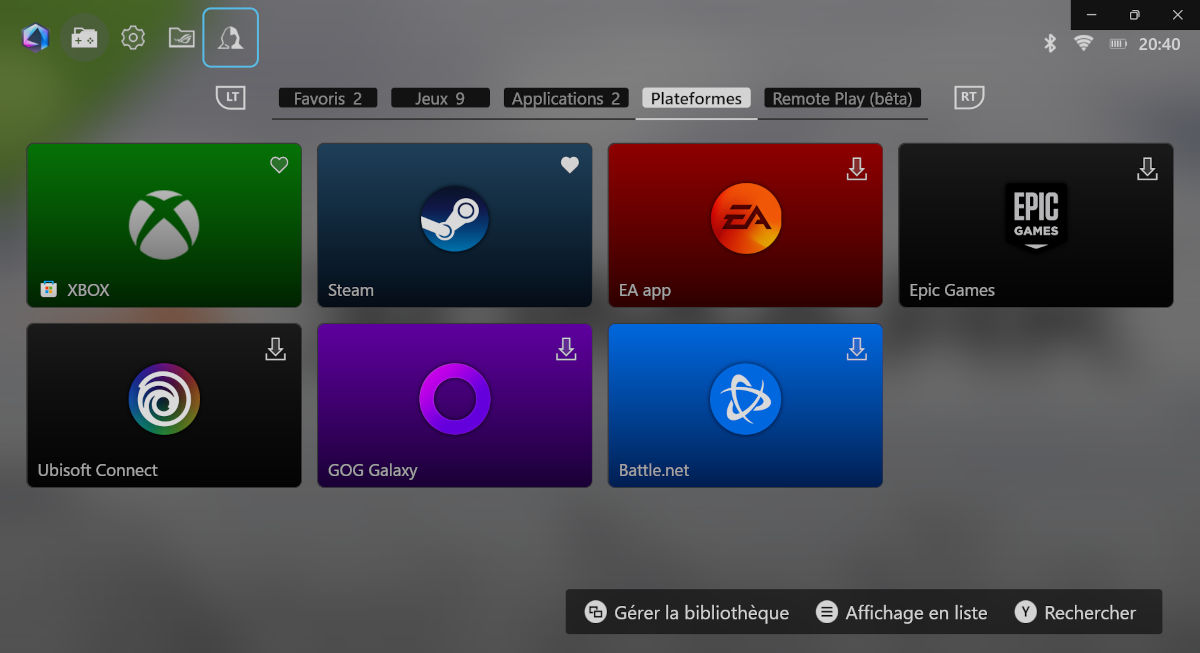Image resolution: width=1200 pixels, height=653 pixels.
Task: Open the Remote Play (bêta) tab
Action: pyautogui.click(x=842, y=98)
